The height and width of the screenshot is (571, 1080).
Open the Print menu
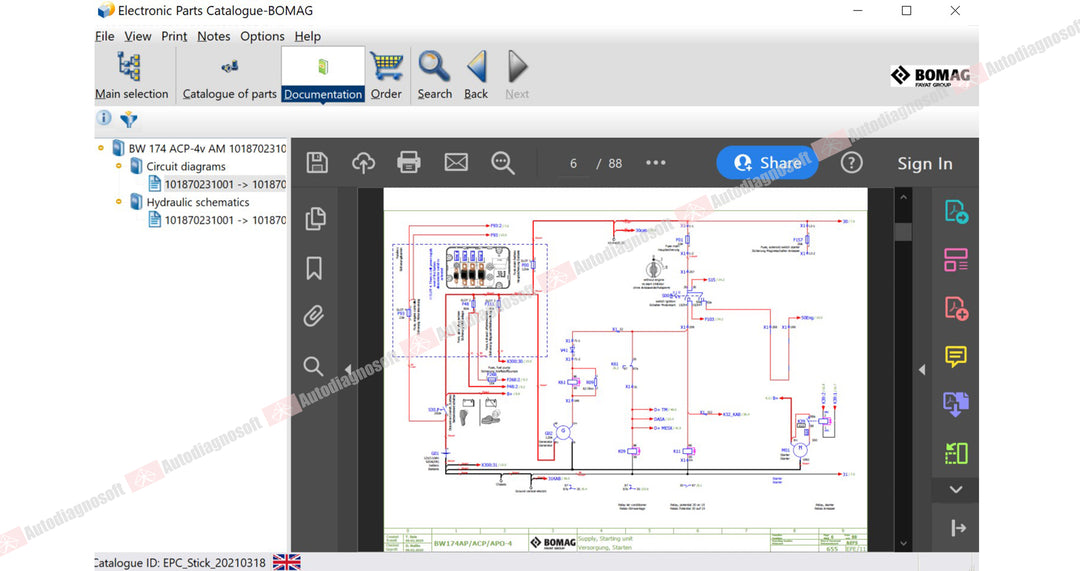click(x=174, y=37)
